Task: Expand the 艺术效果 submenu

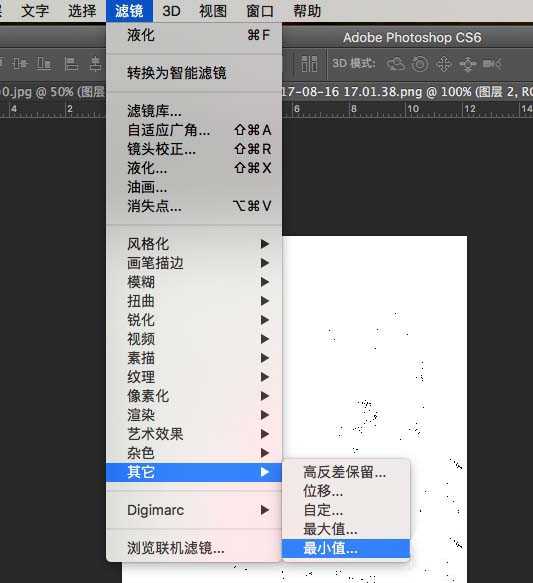Action: coord(194,434)
